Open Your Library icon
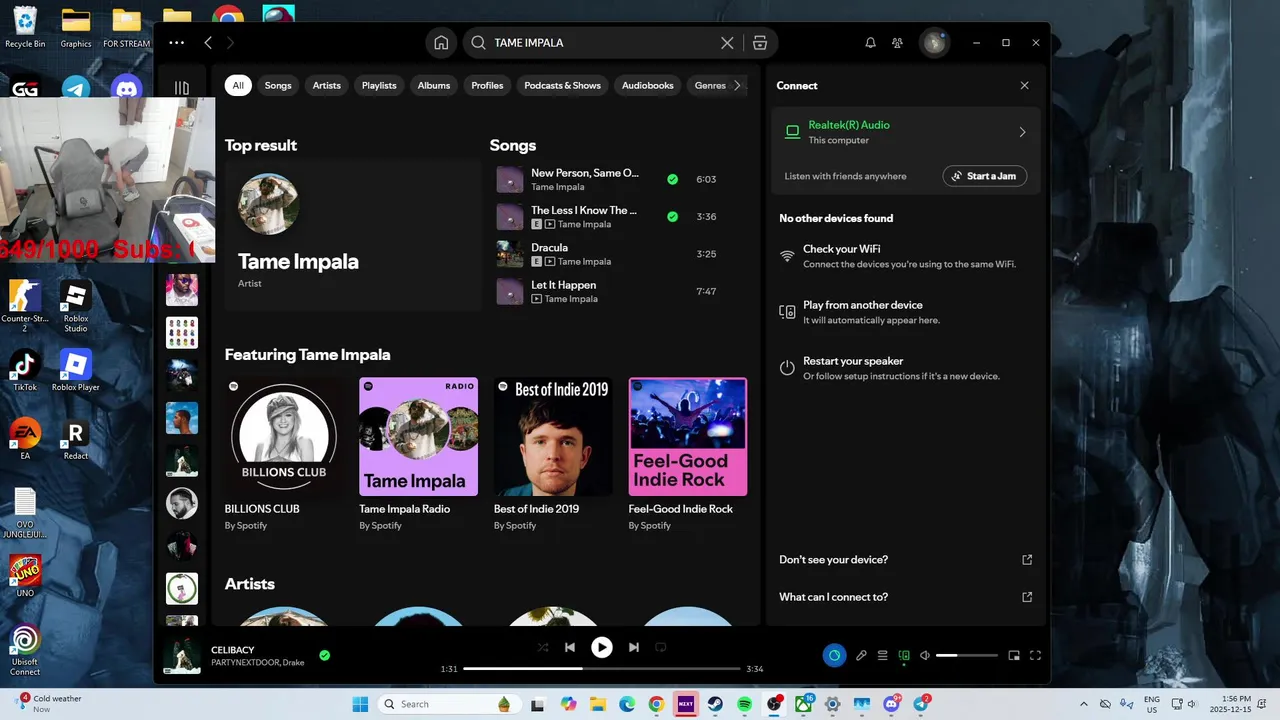 (182, 88)
